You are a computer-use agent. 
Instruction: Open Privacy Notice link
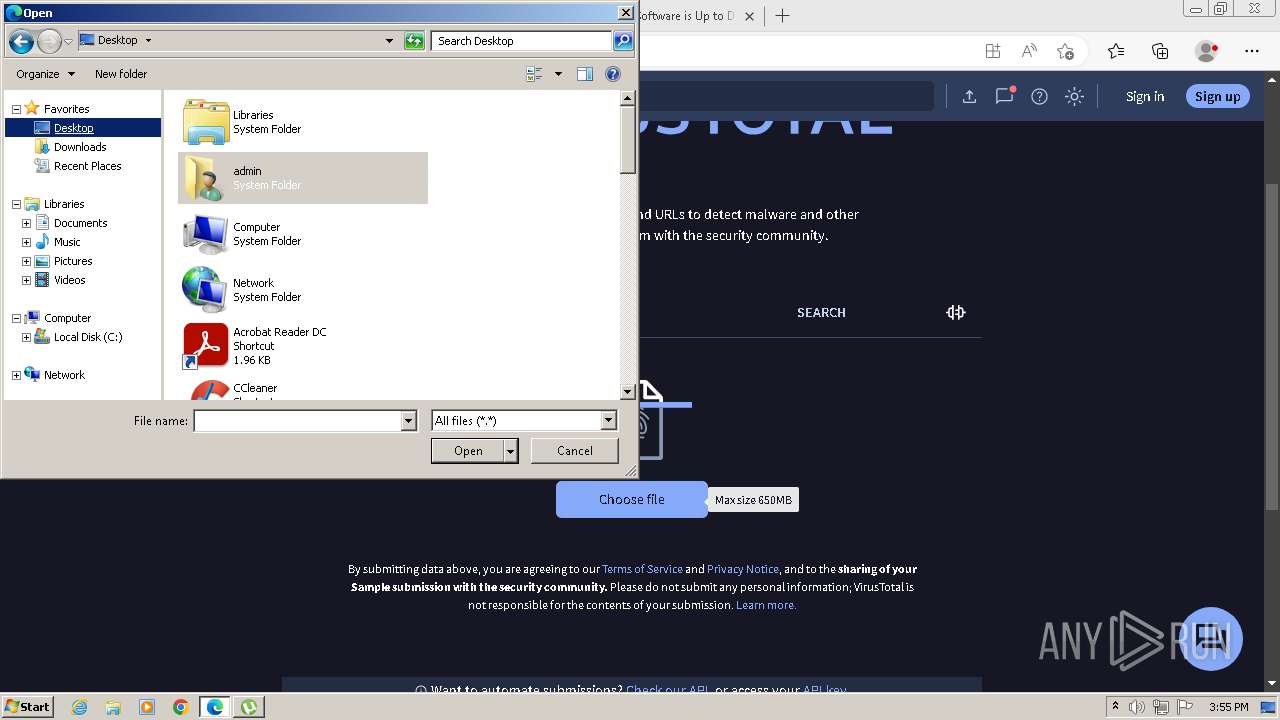[x=742, y=569]
